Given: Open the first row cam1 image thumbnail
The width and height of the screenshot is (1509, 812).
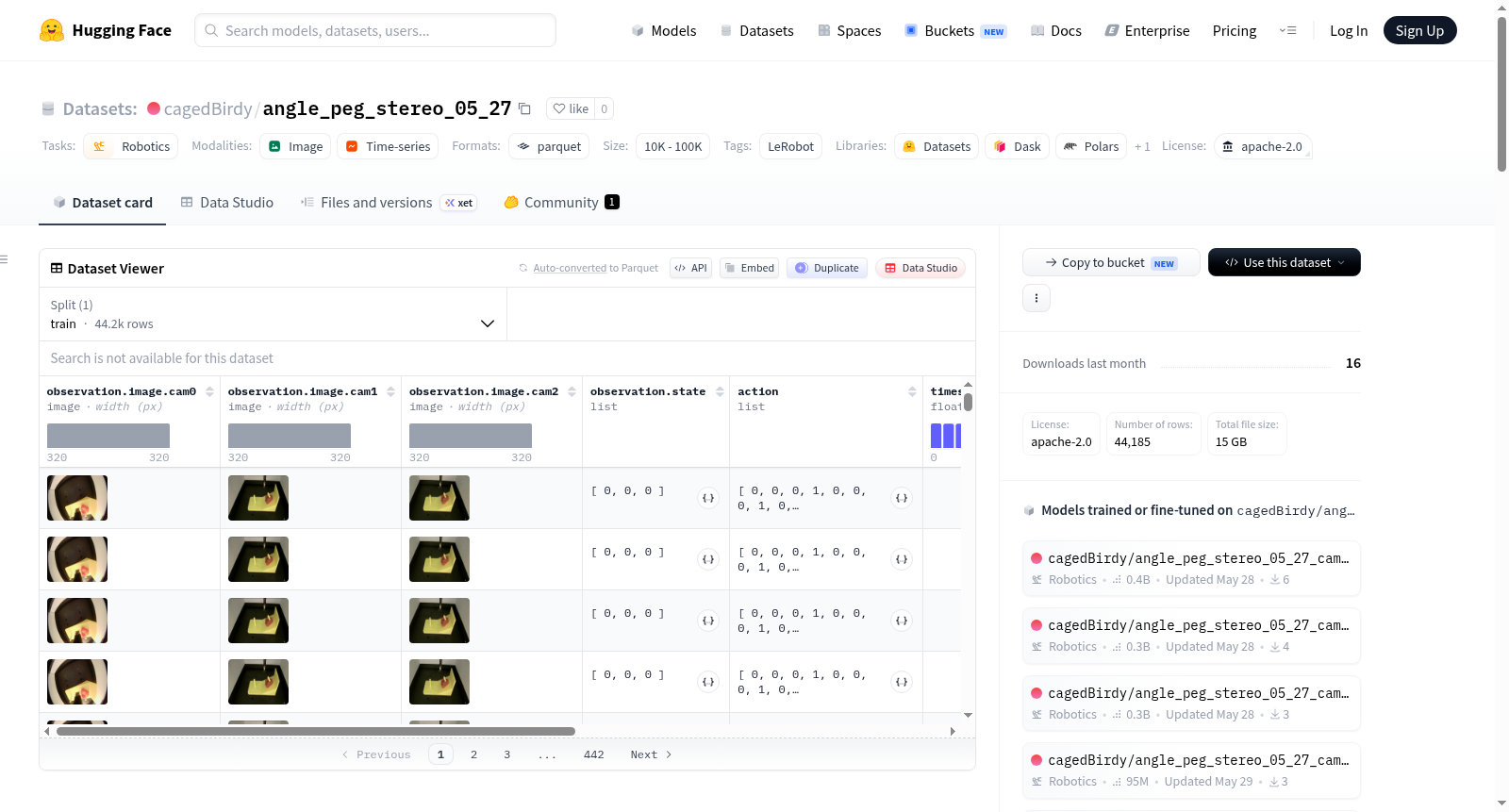Looking at the screenshot, I should pyautogui.click(x=258, y=498).
